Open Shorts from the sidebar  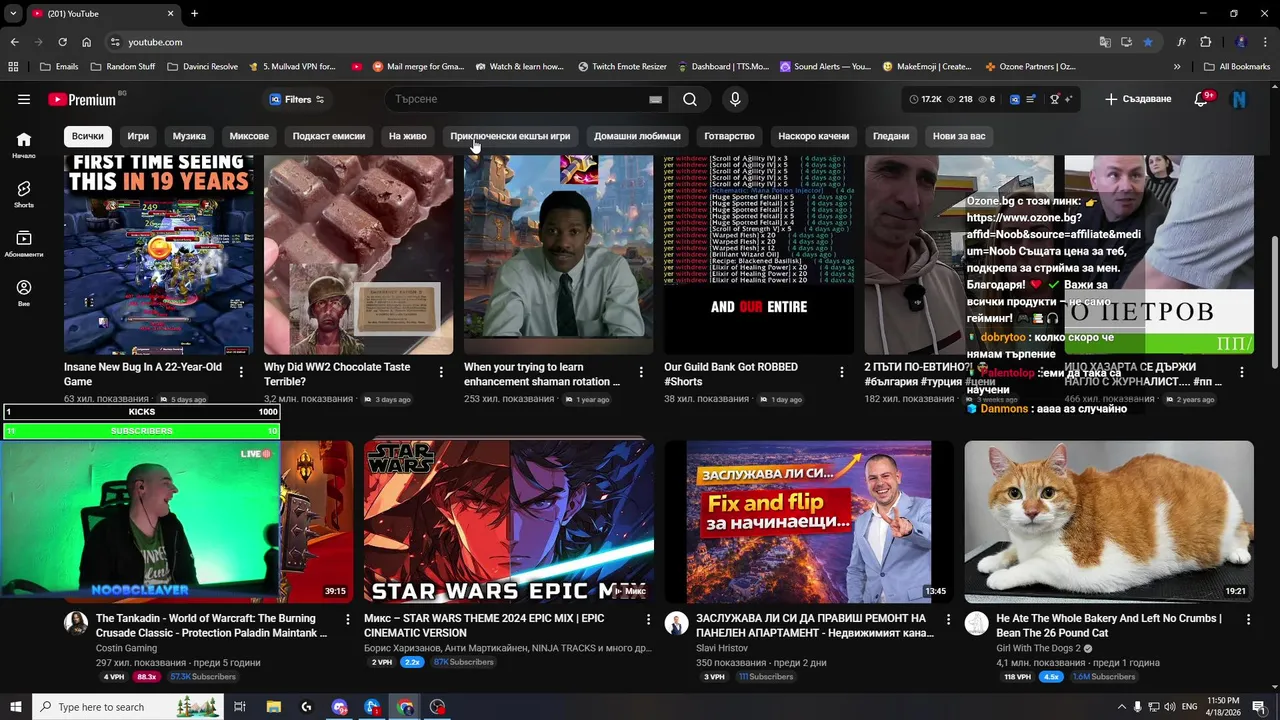(x=24, y=194)
